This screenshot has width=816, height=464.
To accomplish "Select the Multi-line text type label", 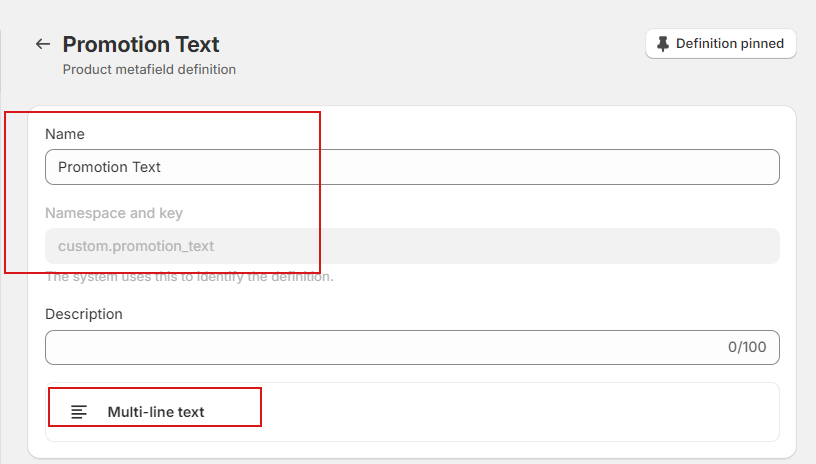I will click(x=156, y=412).
